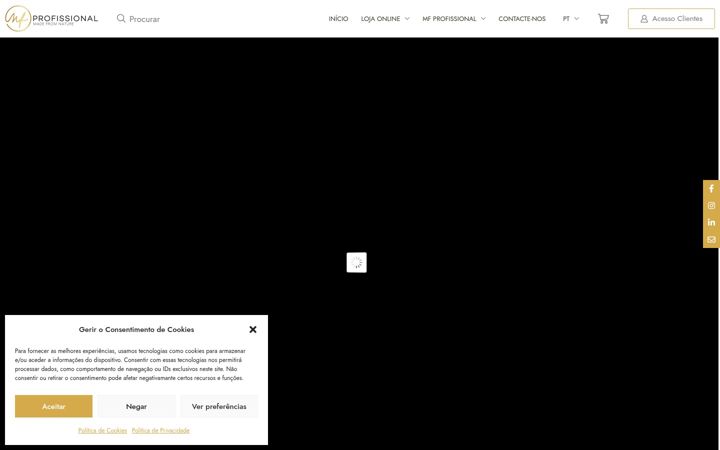Click the search magnifier icon

(x=121, y=18)
